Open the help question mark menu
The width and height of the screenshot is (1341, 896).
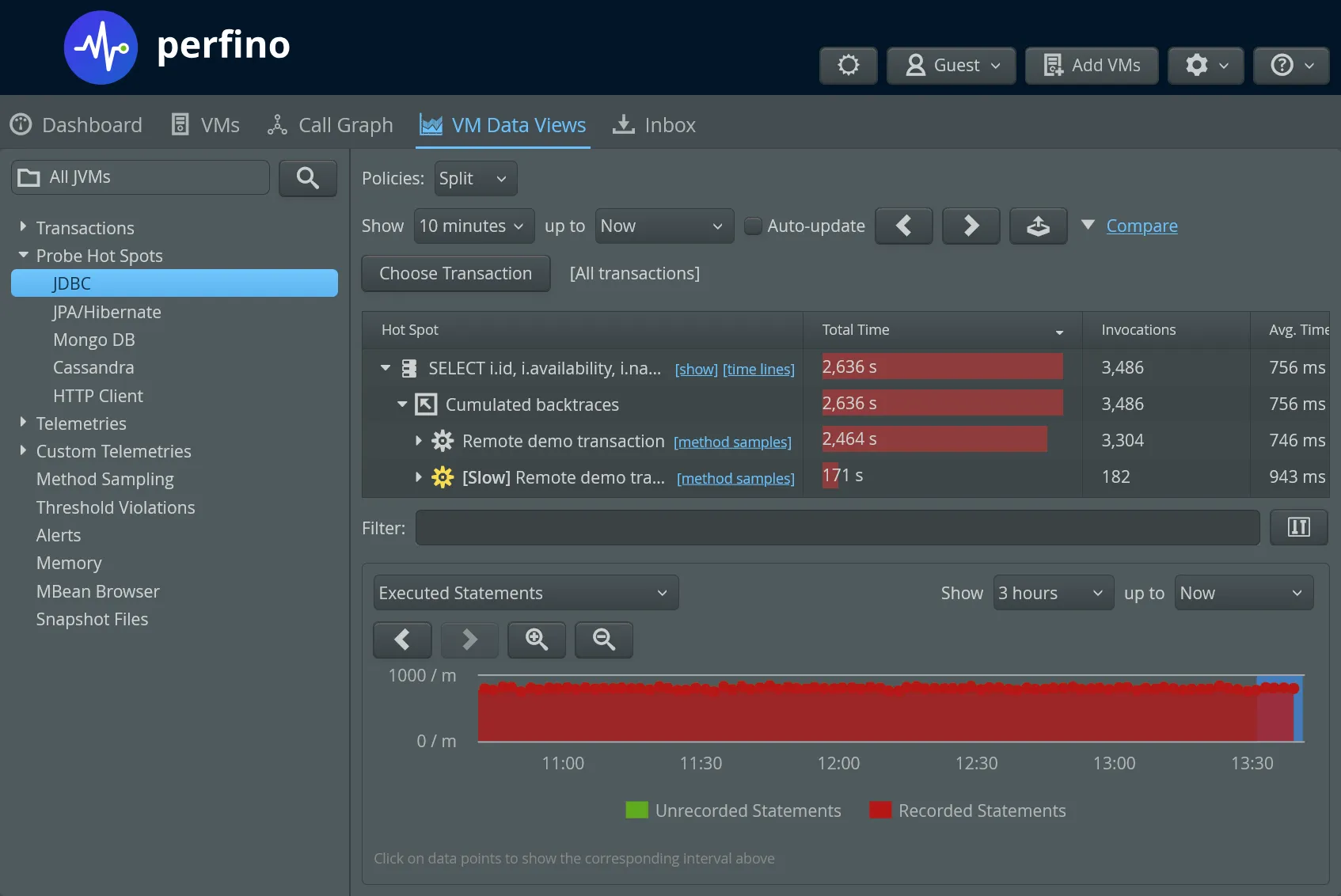tap(1290, 66)
